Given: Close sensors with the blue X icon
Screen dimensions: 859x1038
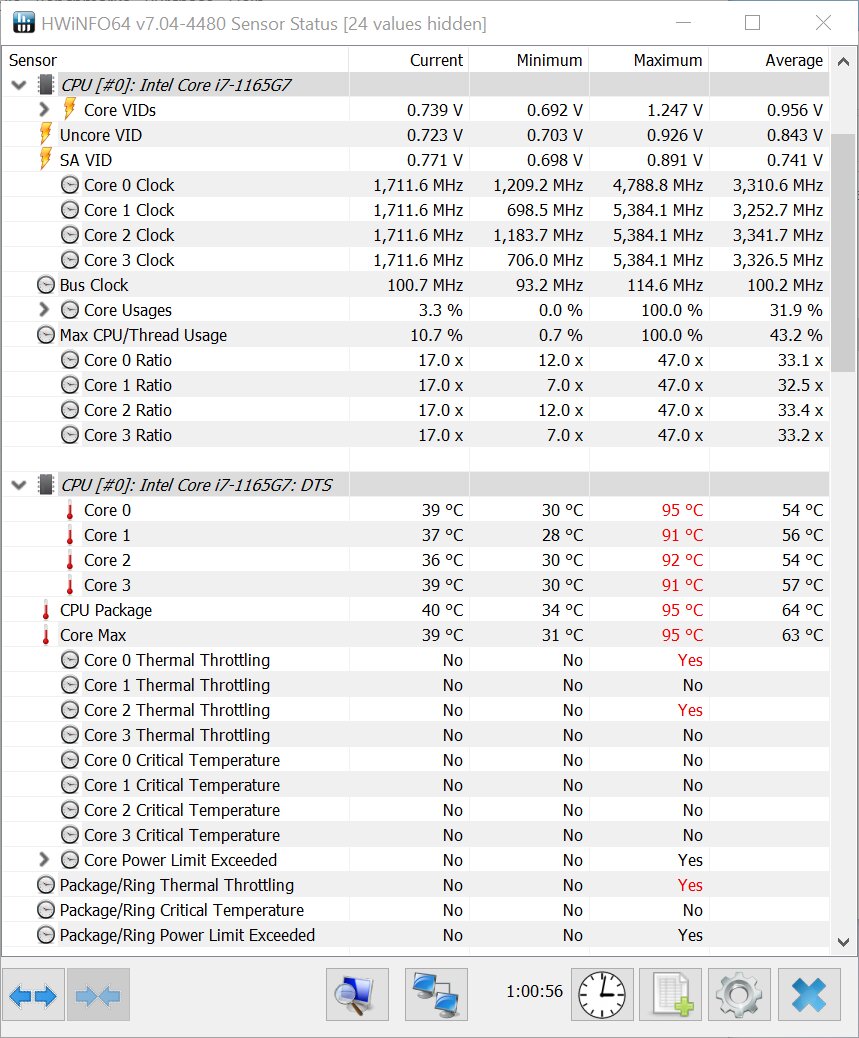Looking at the screenshot, I should 809,995.
